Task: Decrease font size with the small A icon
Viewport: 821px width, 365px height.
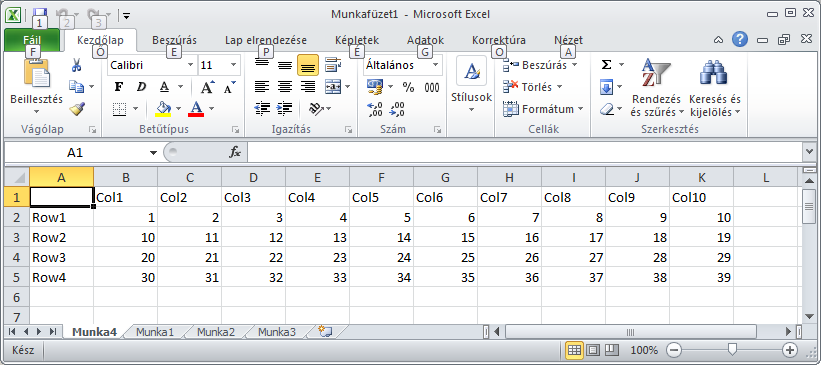Action: [229, 87]
